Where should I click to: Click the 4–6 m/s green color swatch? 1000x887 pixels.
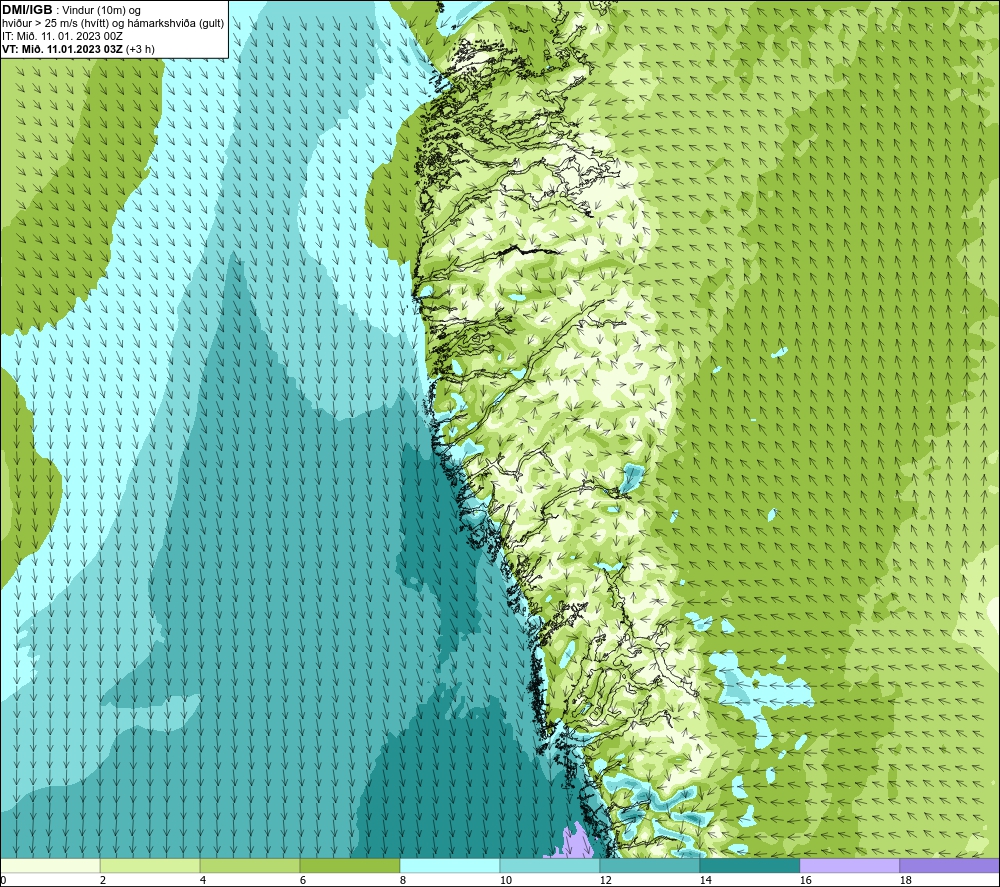coord(250,865)
